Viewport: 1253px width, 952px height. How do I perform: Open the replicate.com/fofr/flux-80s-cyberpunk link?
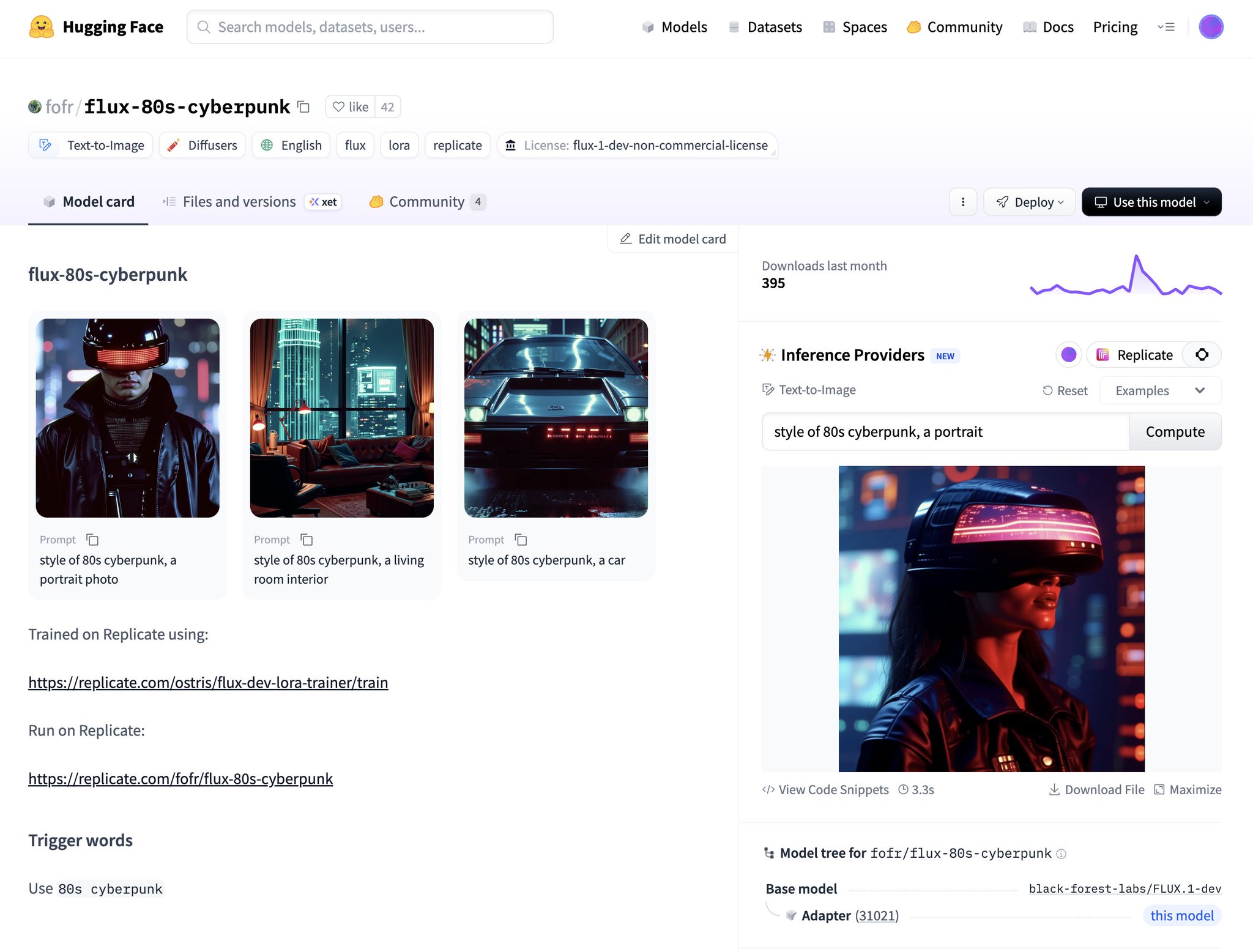point(180,778)
